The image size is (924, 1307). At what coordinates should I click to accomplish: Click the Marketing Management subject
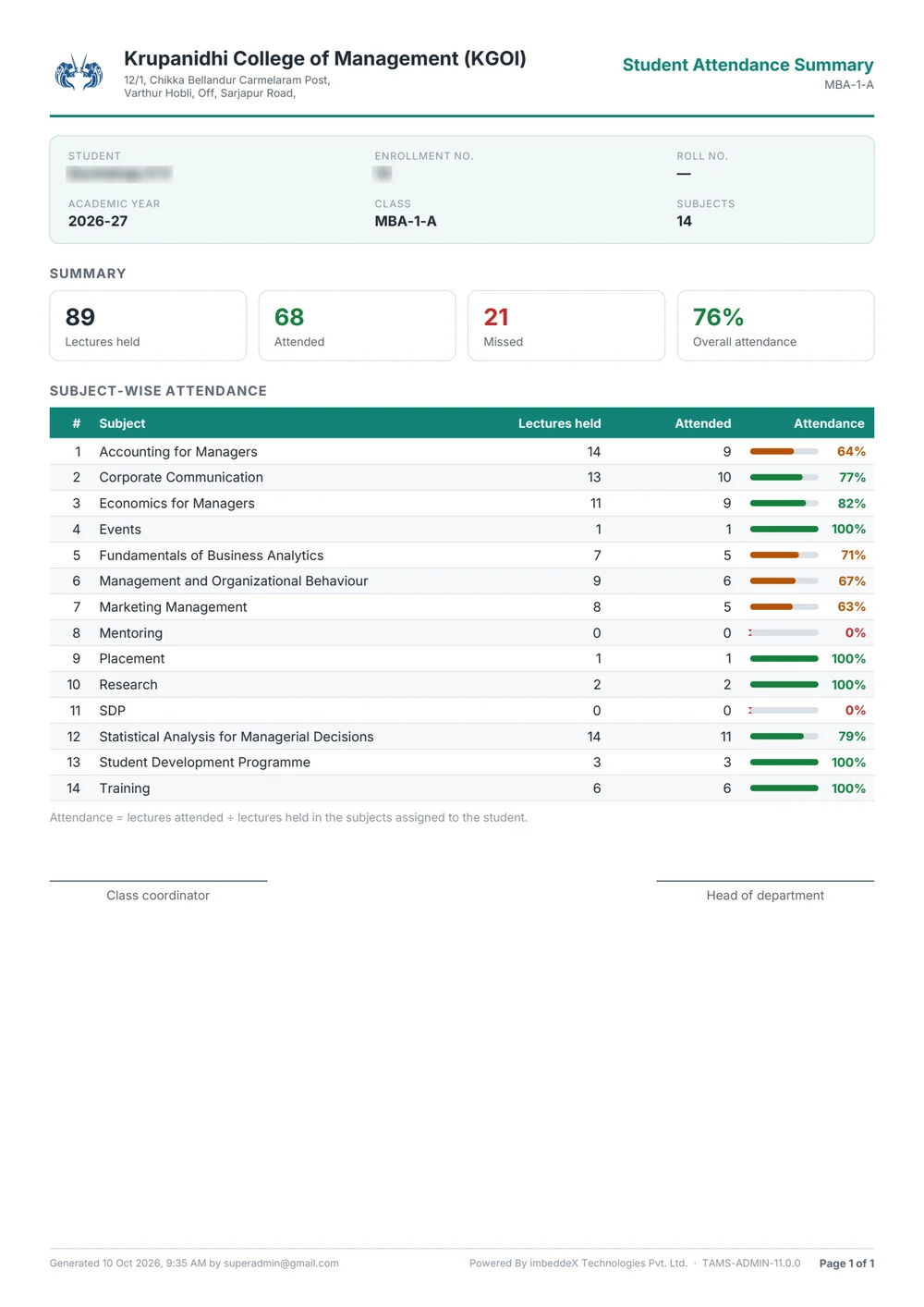coord(173,607)
